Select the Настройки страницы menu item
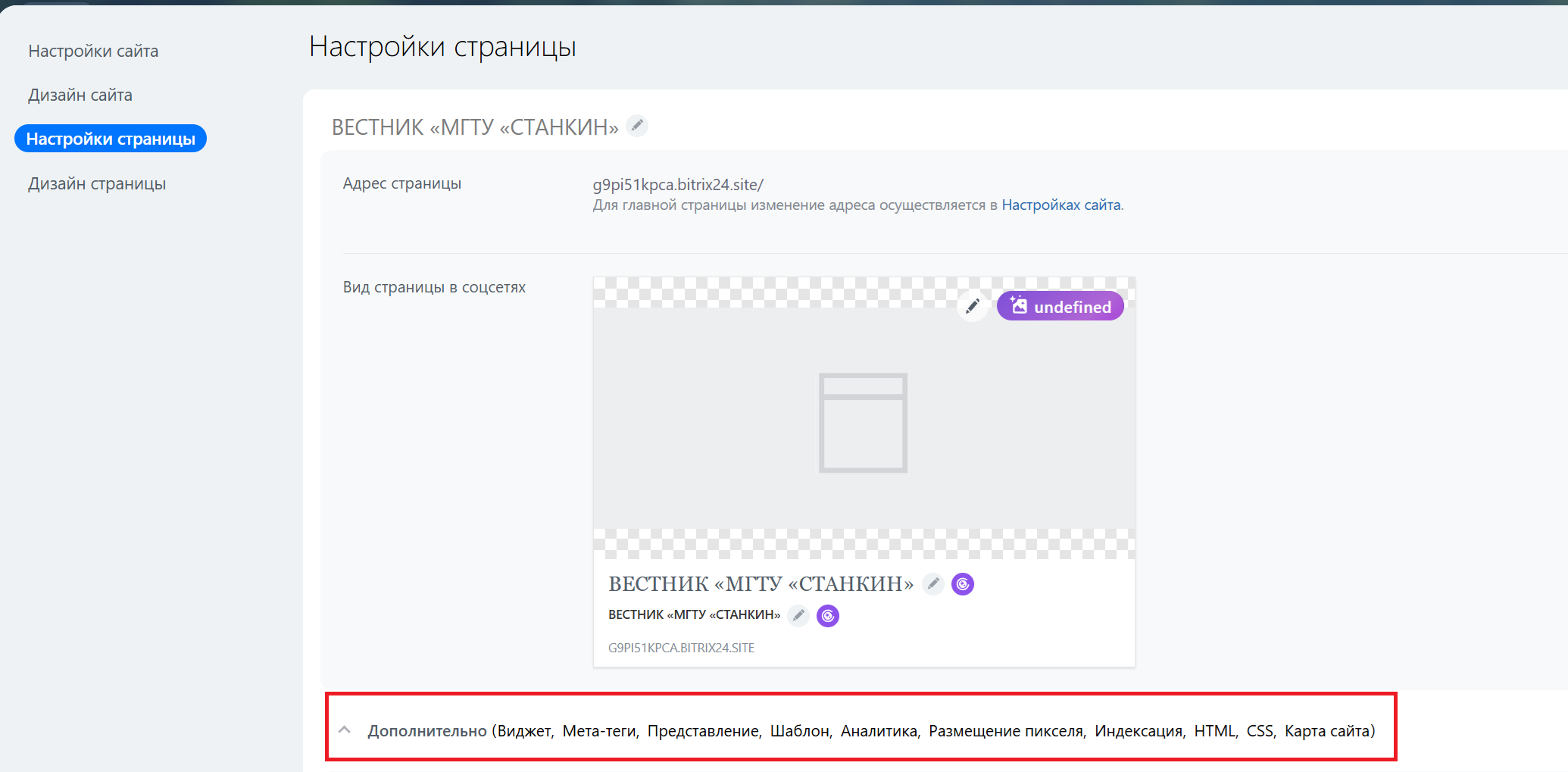1568x772 pixels. pyautogui.click(x=111, y=139)
